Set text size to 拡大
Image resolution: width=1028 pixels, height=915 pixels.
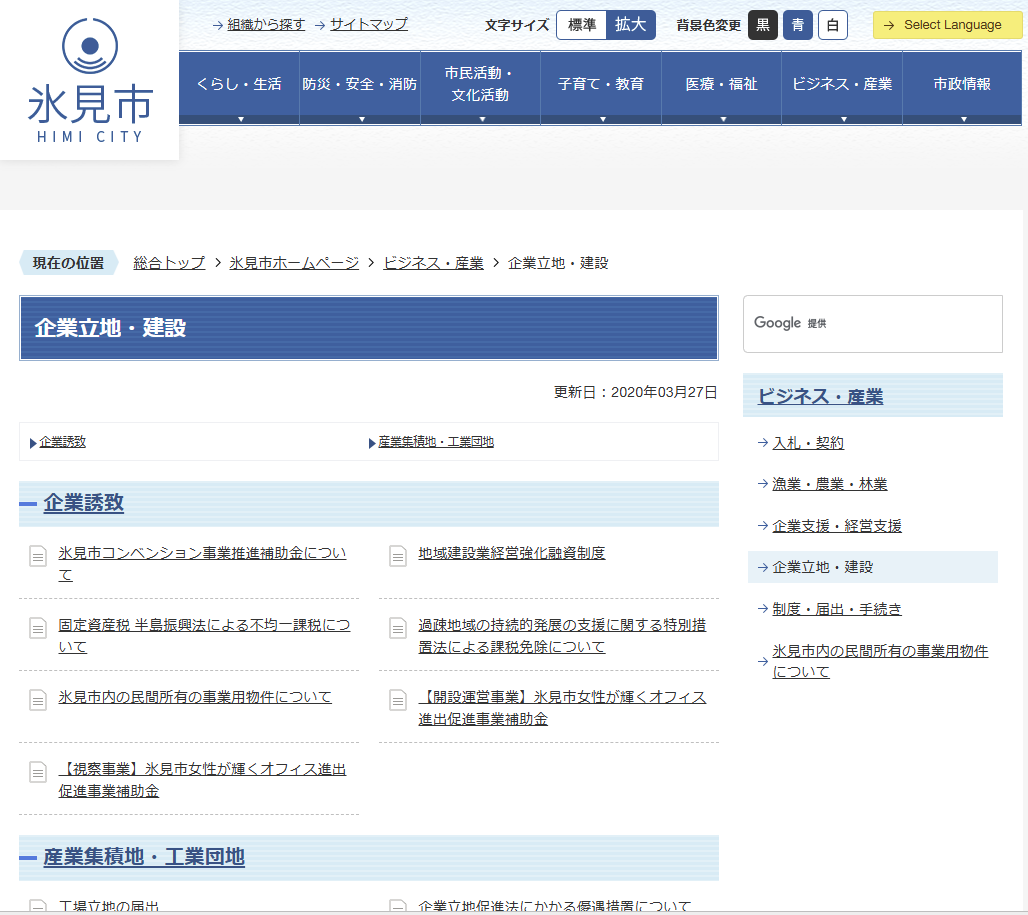pyautogui.click(x=631, y=26)
